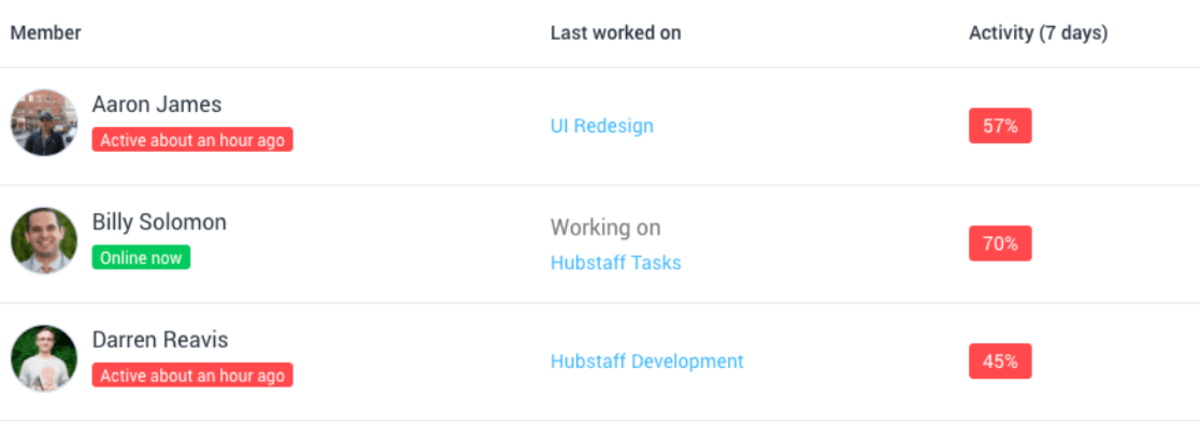
Task: Sort by Activity (7 days) header
Action: point(1038,33)
